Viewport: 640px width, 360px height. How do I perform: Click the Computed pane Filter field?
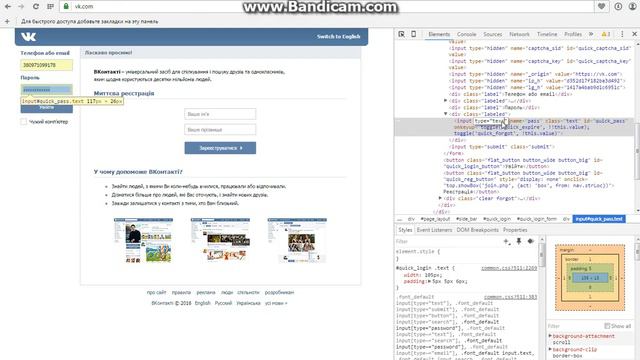575,326
